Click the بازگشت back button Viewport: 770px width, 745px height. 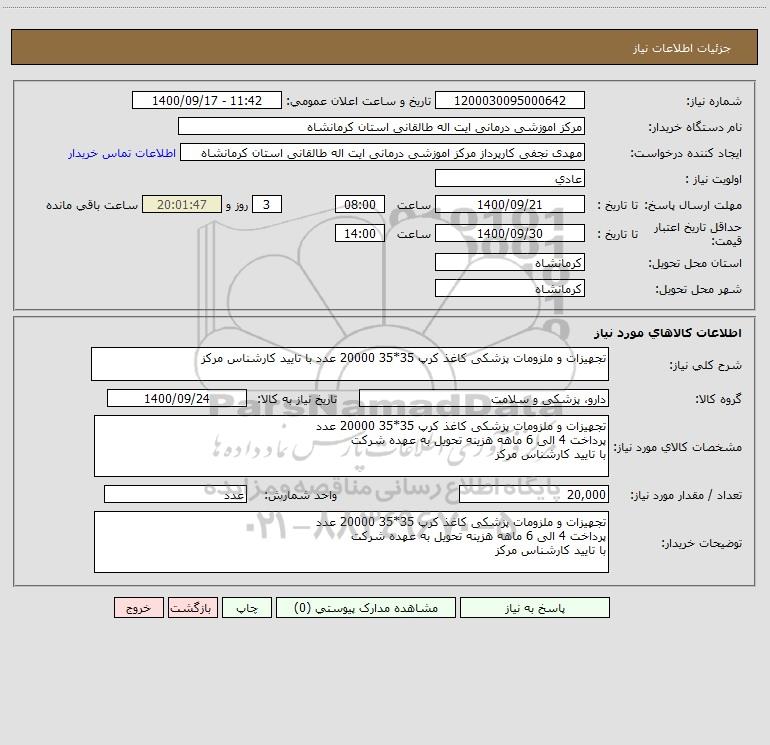click(192, 607)
